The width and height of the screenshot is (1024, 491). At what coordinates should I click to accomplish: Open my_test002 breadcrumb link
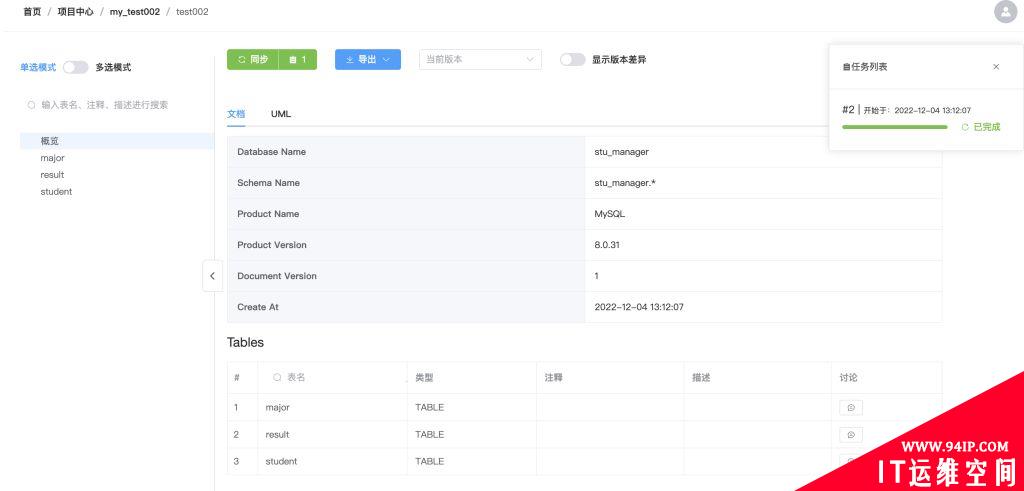[x=135, y=12]
